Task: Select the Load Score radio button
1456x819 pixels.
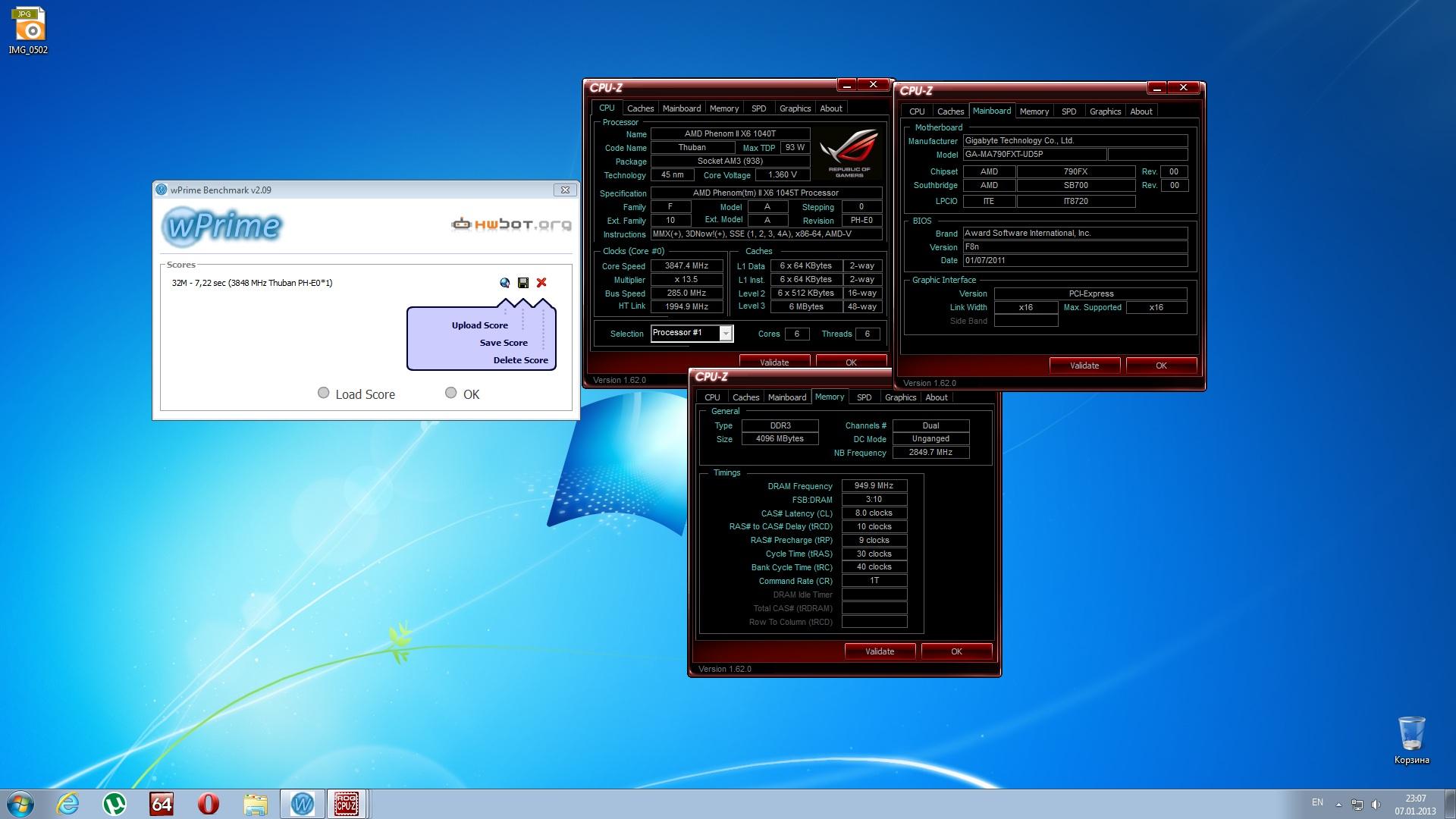Action: click(x=324, y=393)
